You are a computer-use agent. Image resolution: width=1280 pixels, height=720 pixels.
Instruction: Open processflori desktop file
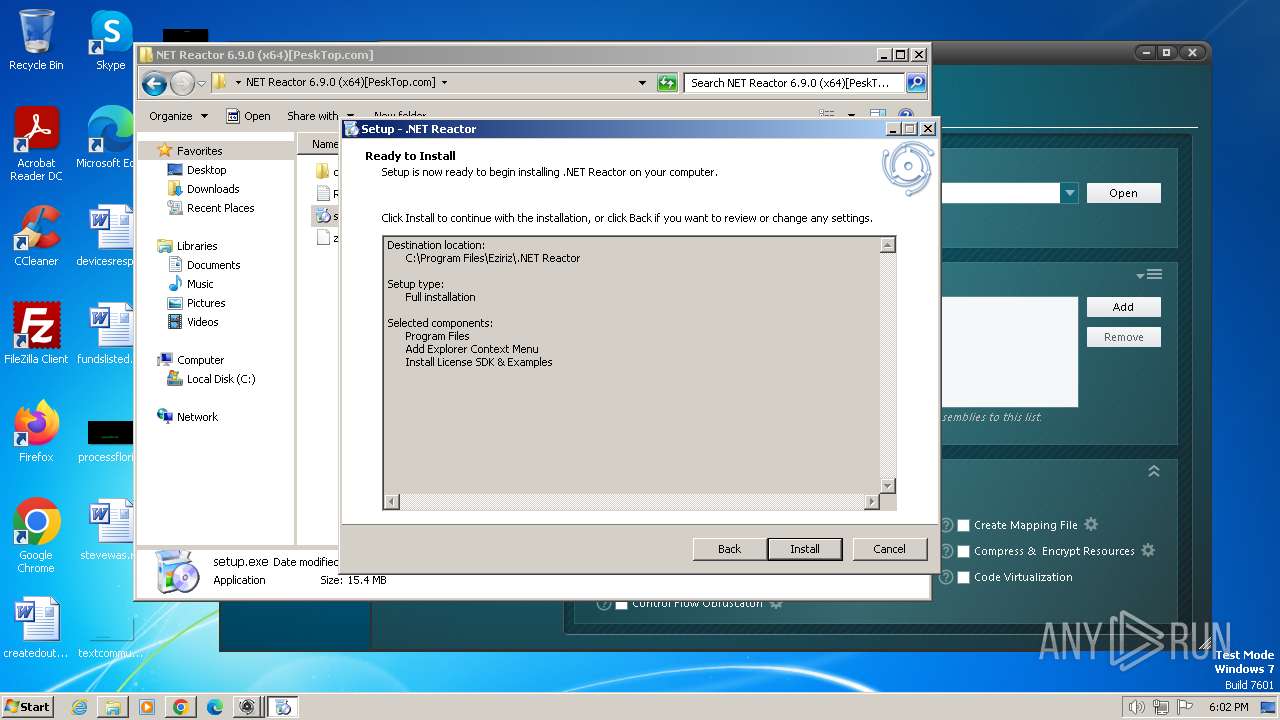[108, 440]
